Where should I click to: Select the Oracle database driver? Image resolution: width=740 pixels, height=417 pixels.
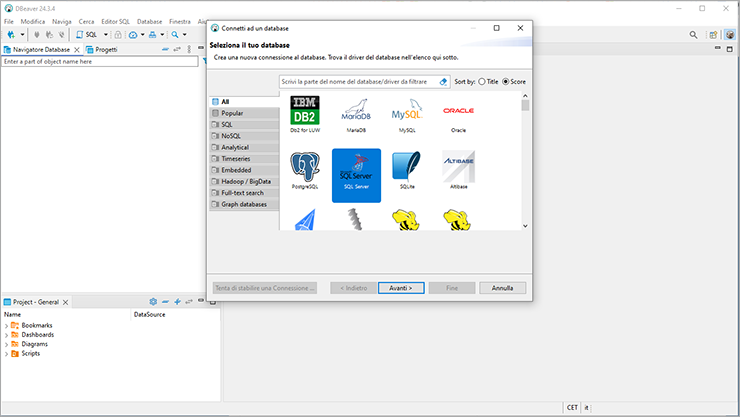coord(458,114)
